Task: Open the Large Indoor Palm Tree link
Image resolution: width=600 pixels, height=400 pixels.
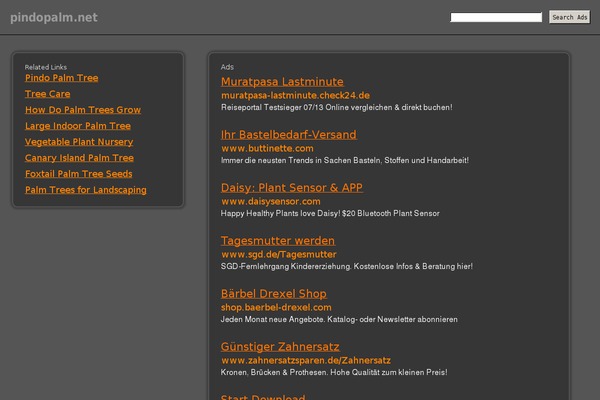Action: tap(78, 126)
